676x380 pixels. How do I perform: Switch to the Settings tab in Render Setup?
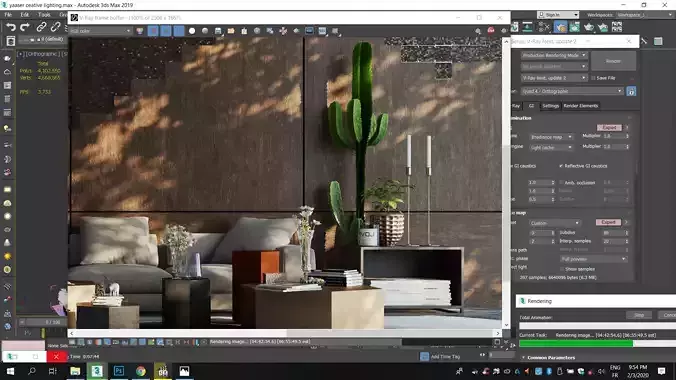(x=550, y=106)
